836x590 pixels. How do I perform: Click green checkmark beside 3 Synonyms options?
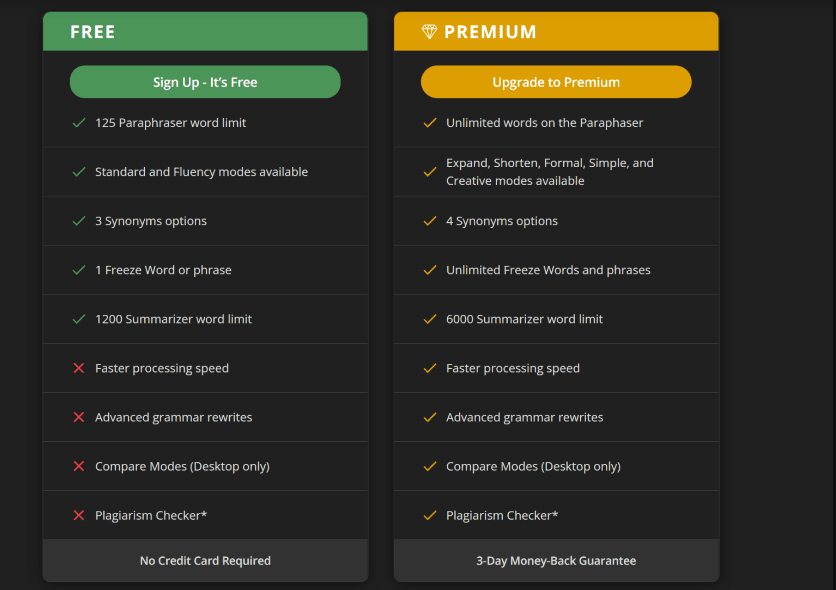pos(79,221)
